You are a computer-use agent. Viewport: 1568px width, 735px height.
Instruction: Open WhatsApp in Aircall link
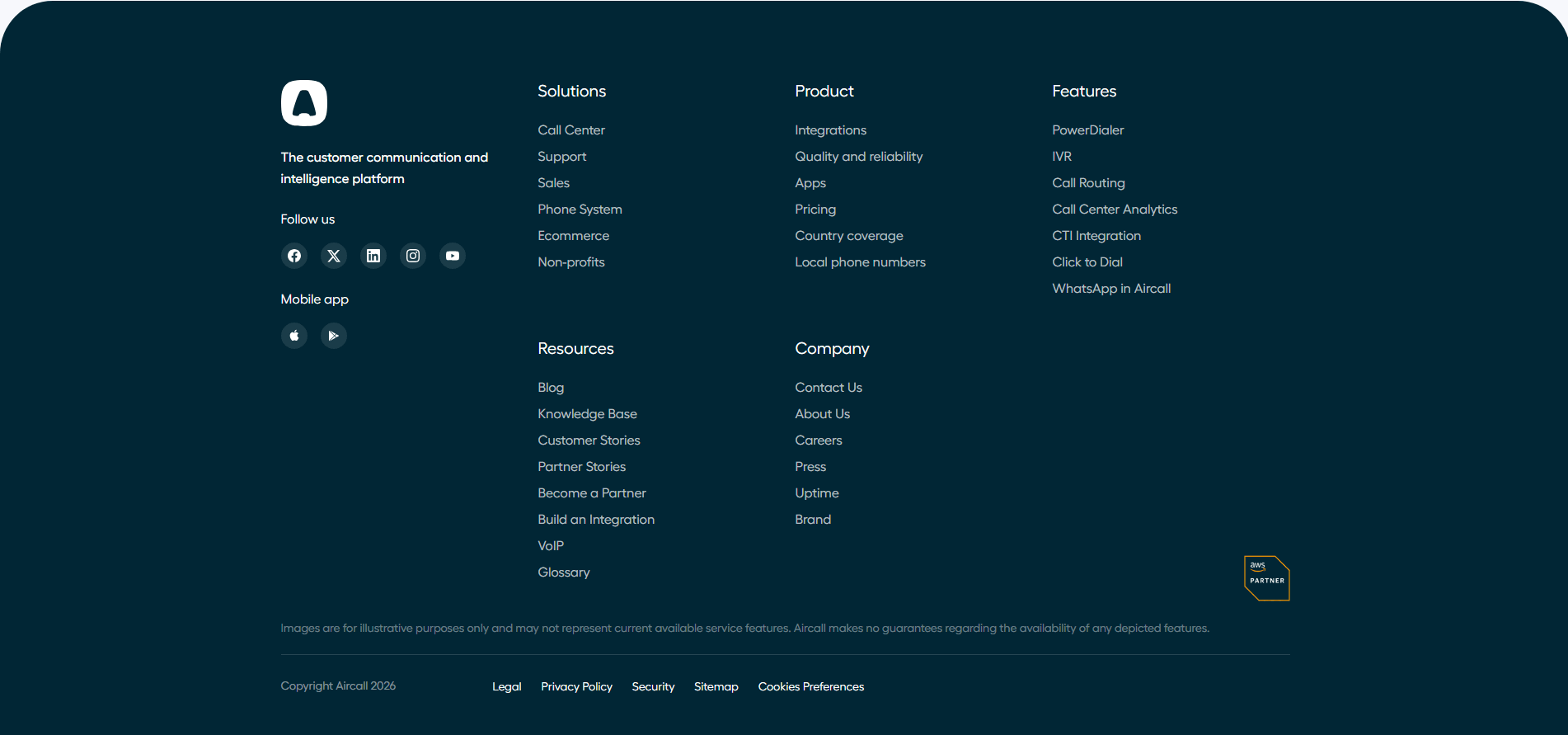pos(1111,289)
